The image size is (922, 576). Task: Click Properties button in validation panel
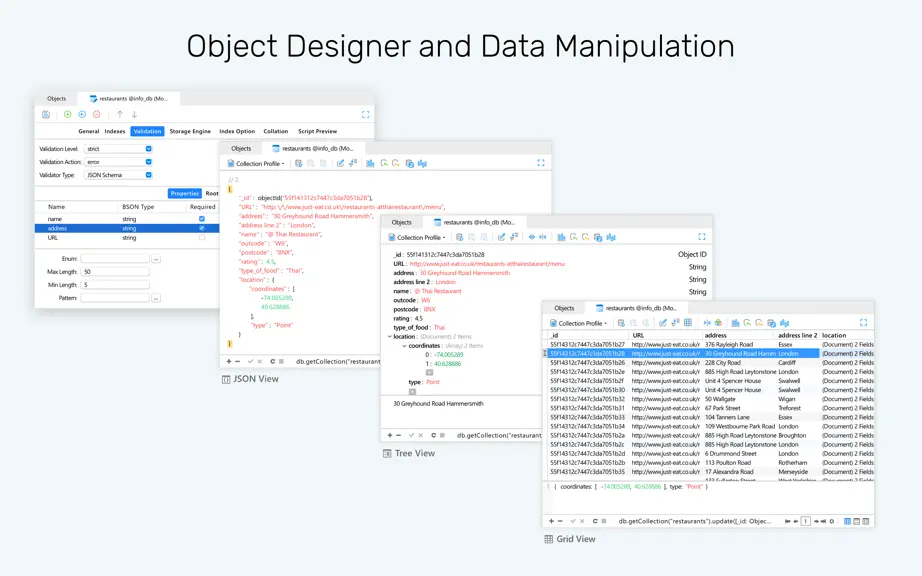[x=185, y=193]
